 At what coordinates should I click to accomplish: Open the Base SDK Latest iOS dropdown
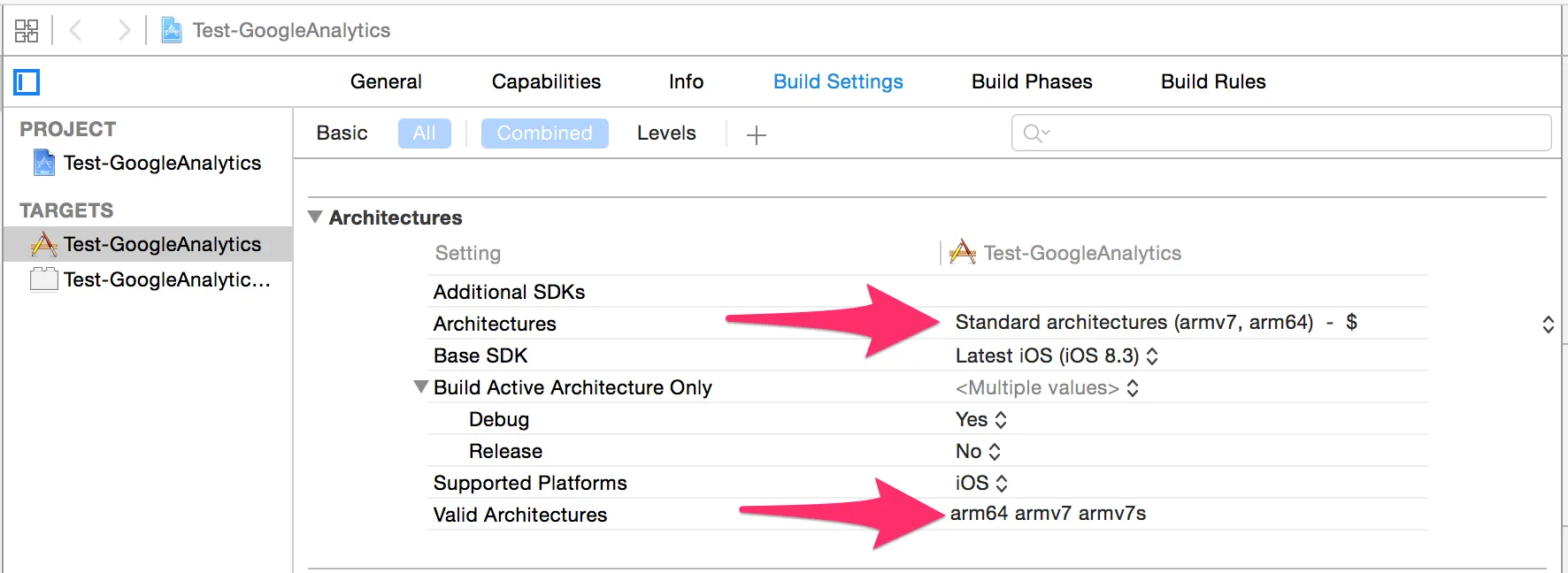[x=1057, y=355]
